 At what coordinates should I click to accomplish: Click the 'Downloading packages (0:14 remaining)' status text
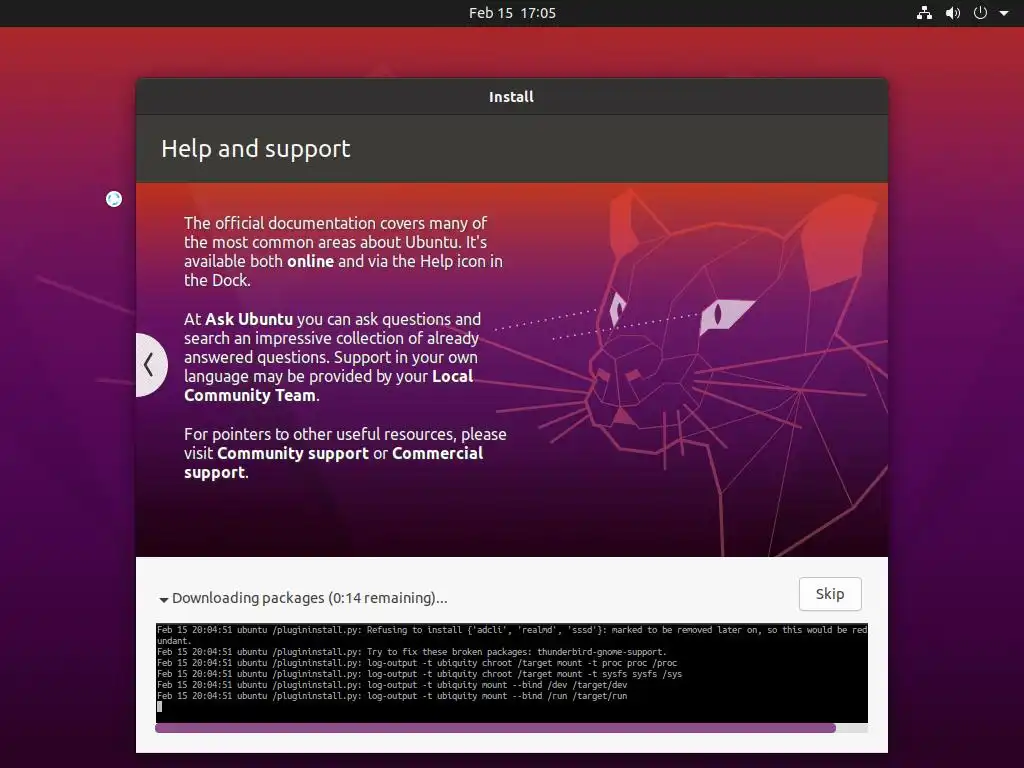310,598
